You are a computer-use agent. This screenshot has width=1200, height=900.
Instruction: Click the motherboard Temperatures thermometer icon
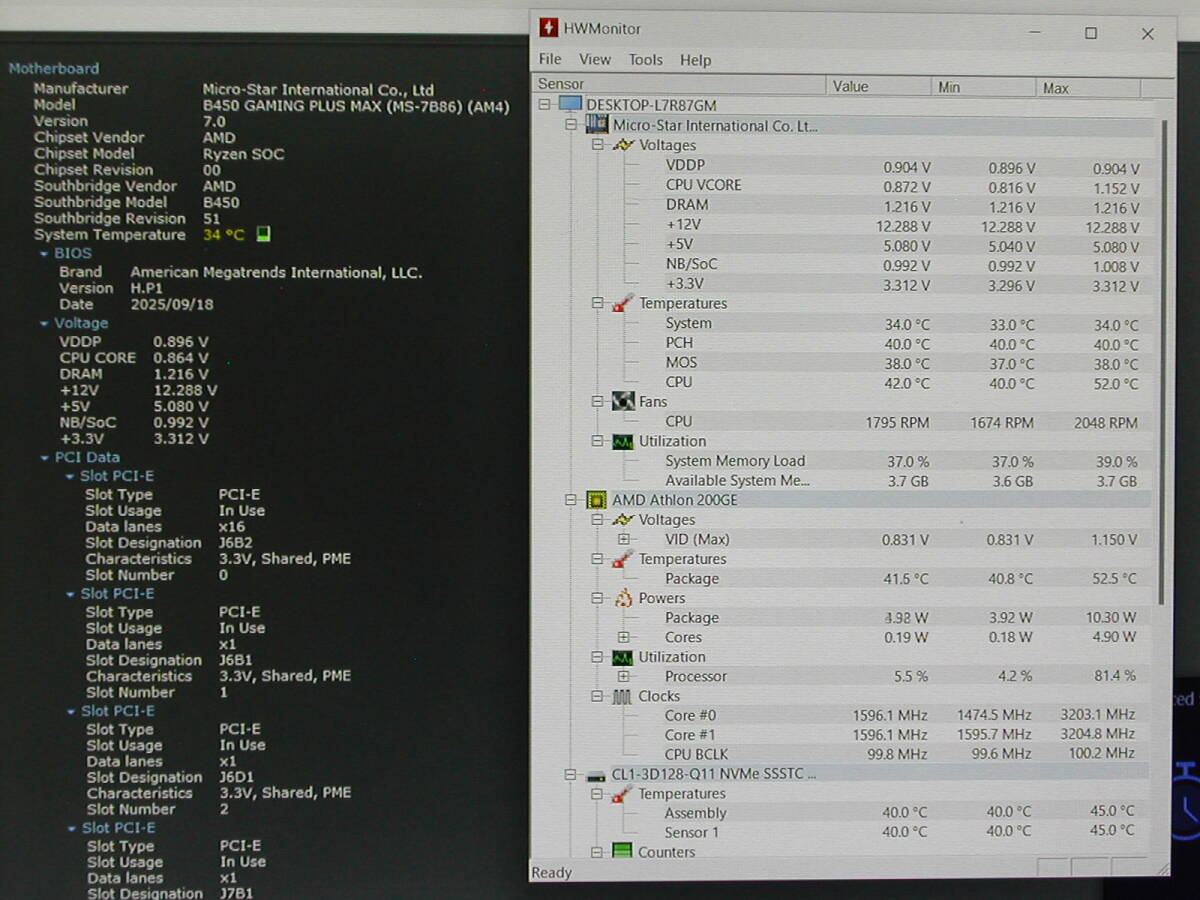tap(623, 303)
